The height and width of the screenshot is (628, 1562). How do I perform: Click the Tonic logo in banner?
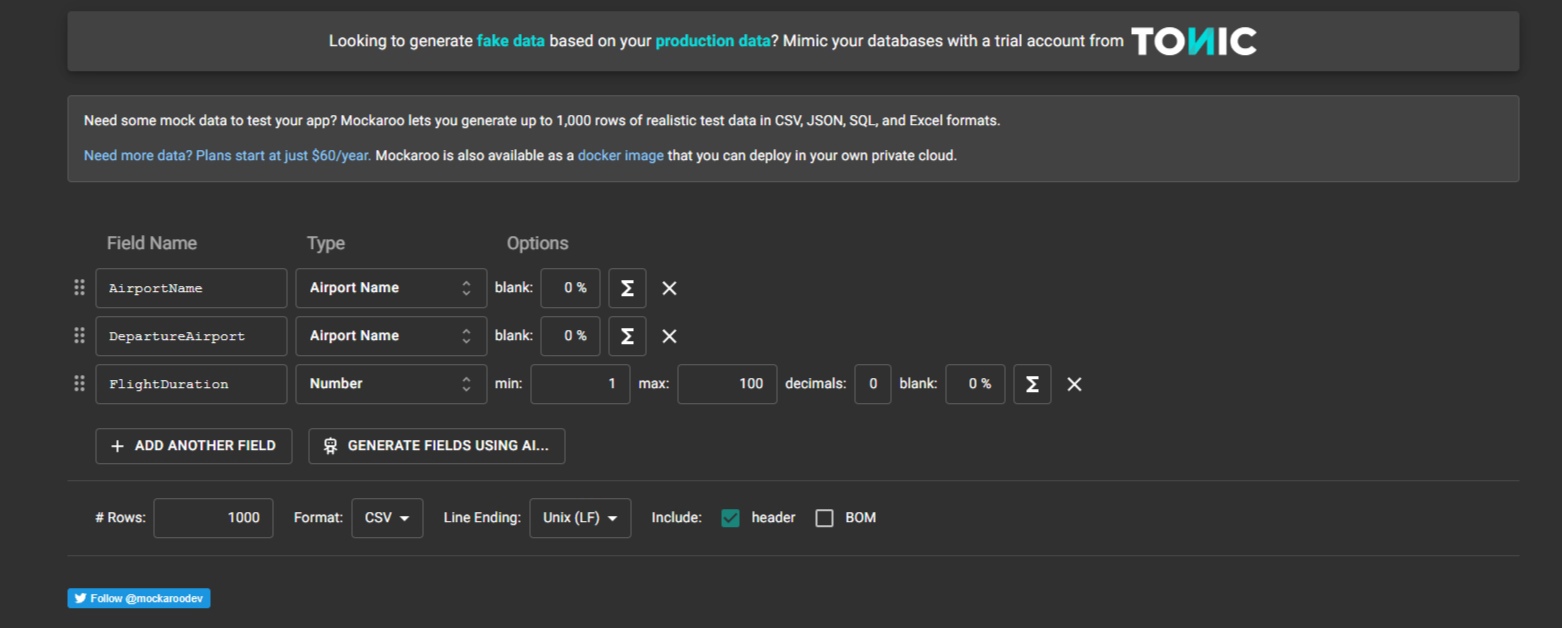[1194, 41]
